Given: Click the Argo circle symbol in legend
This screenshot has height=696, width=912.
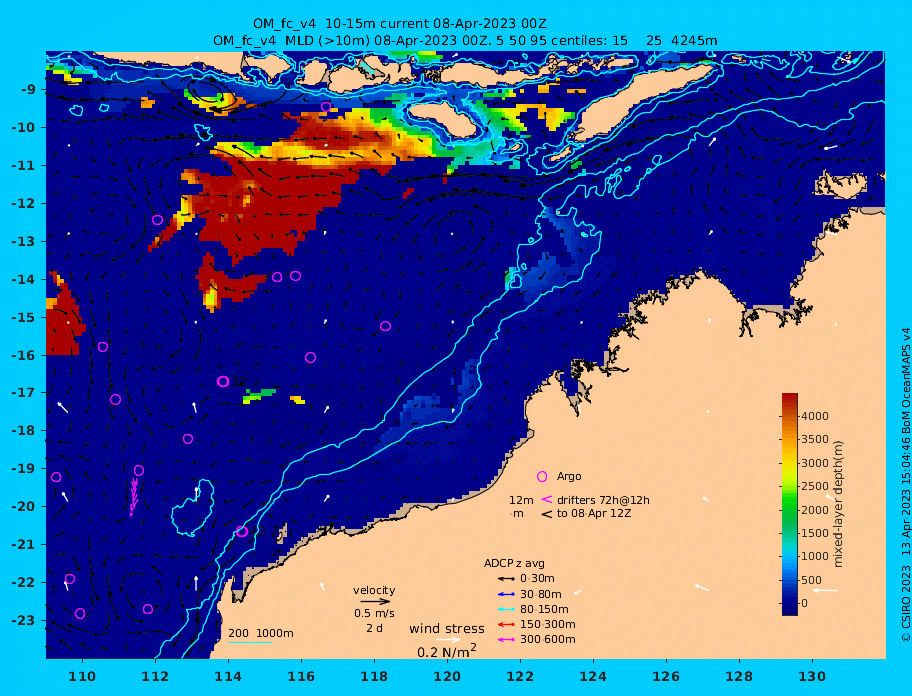Looking at the screenshot, I should (x=542, y=476).
